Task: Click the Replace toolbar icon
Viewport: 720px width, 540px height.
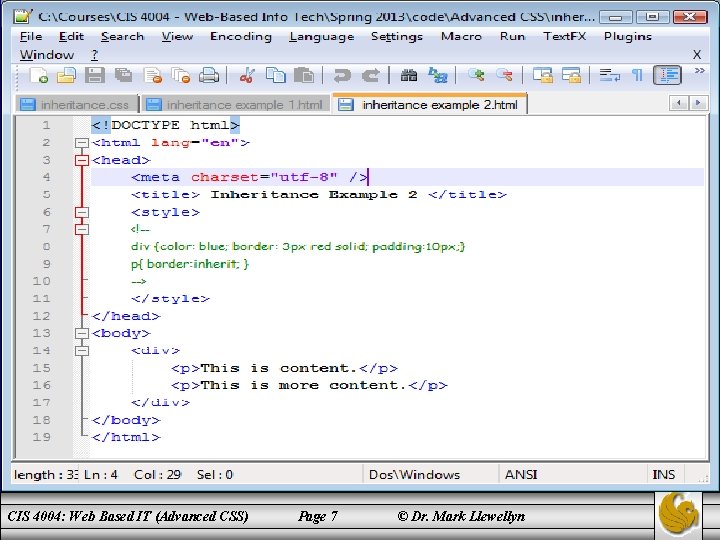Action: 437,75
